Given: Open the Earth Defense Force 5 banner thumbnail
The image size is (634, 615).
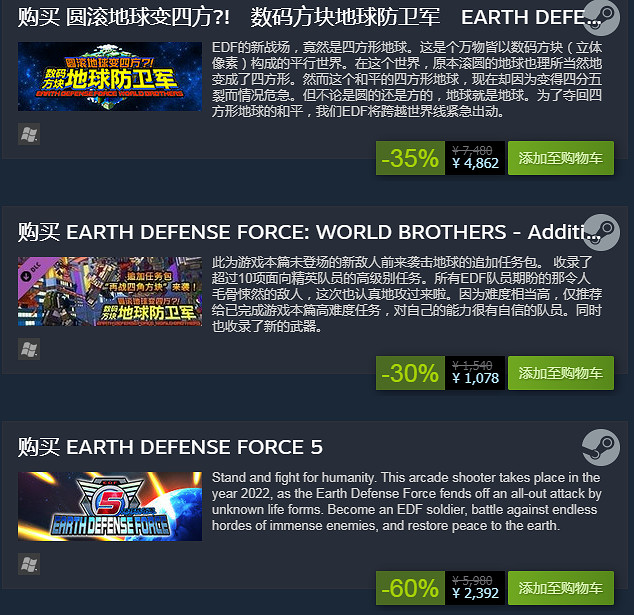Looking at the screenshot, I should tap(110, 507).
